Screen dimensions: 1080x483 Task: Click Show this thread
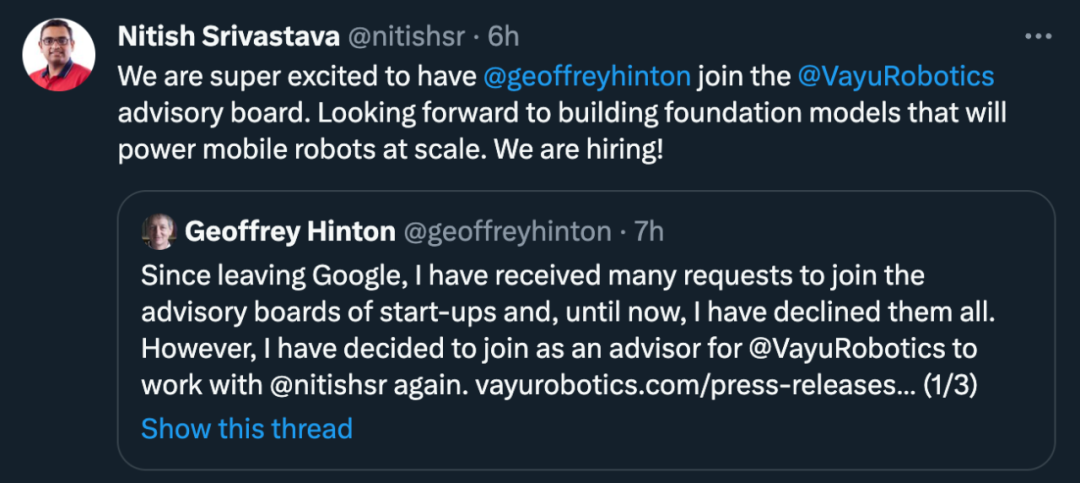pos(246,429)
